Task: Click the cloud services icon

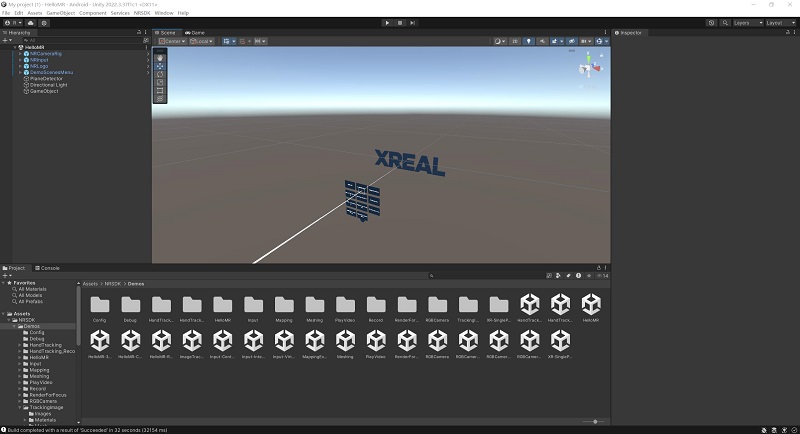Action: coord(30,22)
